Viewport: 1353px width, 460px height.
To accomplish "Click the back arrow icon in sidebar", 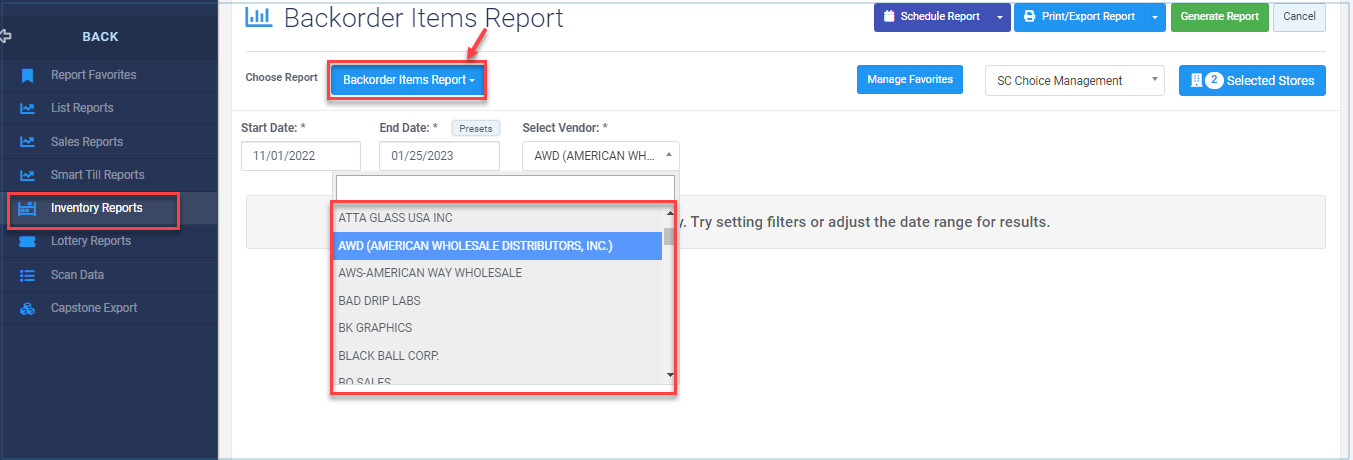I will coord(6,36).
